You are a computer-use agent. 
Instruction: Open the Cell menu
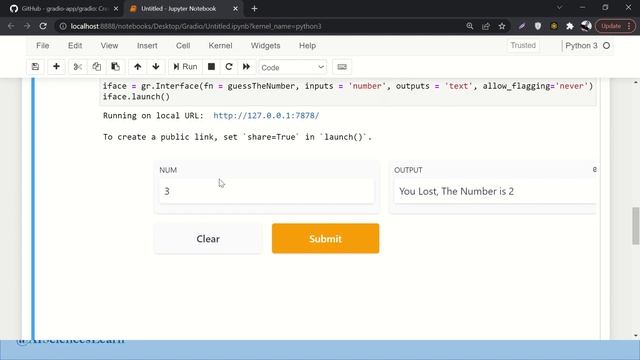tap(183, 46)
